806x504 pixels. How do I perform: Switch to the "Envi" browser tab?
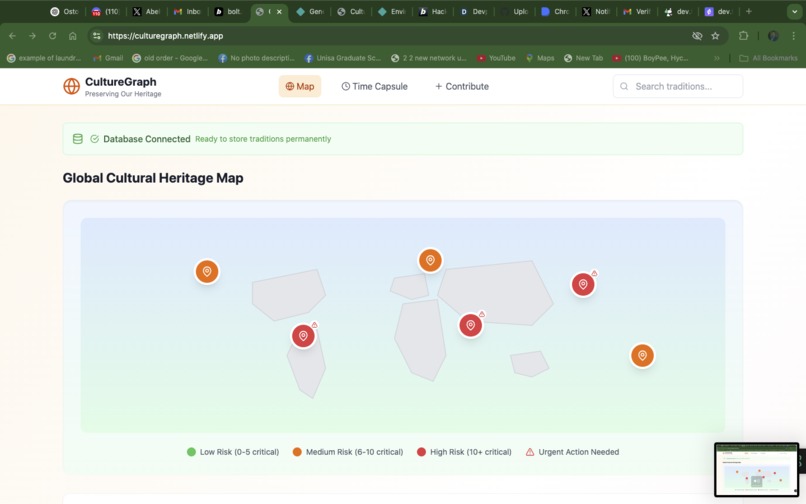click(392, 11)
